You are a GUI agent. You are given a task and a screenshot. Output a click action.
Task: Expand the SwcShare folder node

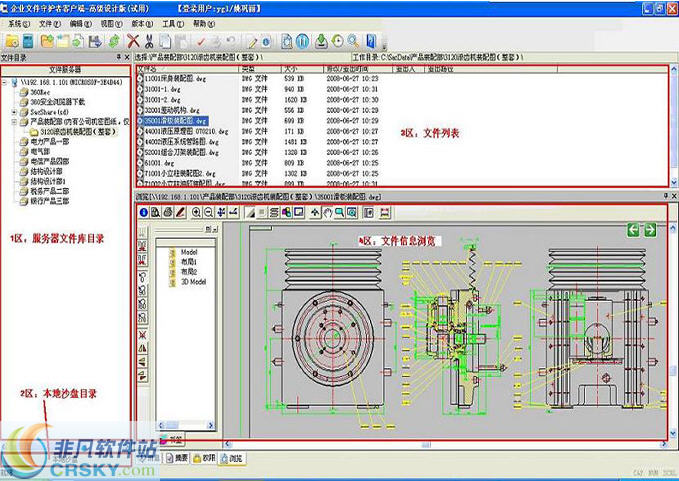(x=14, y=112)
